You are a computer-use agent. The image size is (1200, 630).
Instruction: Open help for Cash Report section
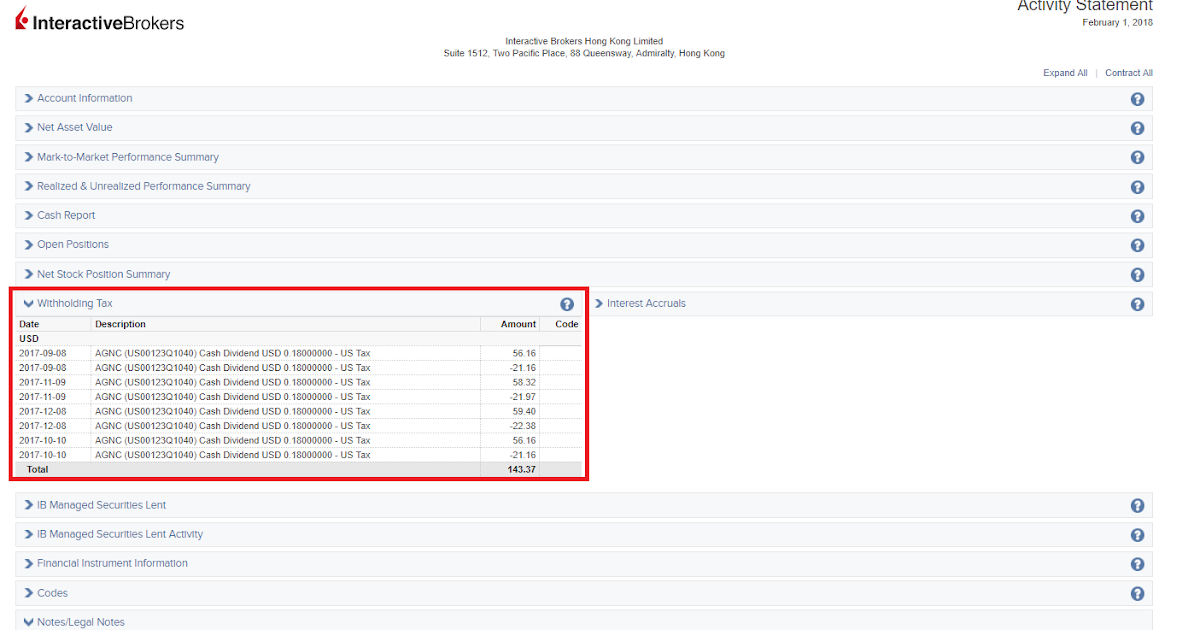click(1137, 216)
